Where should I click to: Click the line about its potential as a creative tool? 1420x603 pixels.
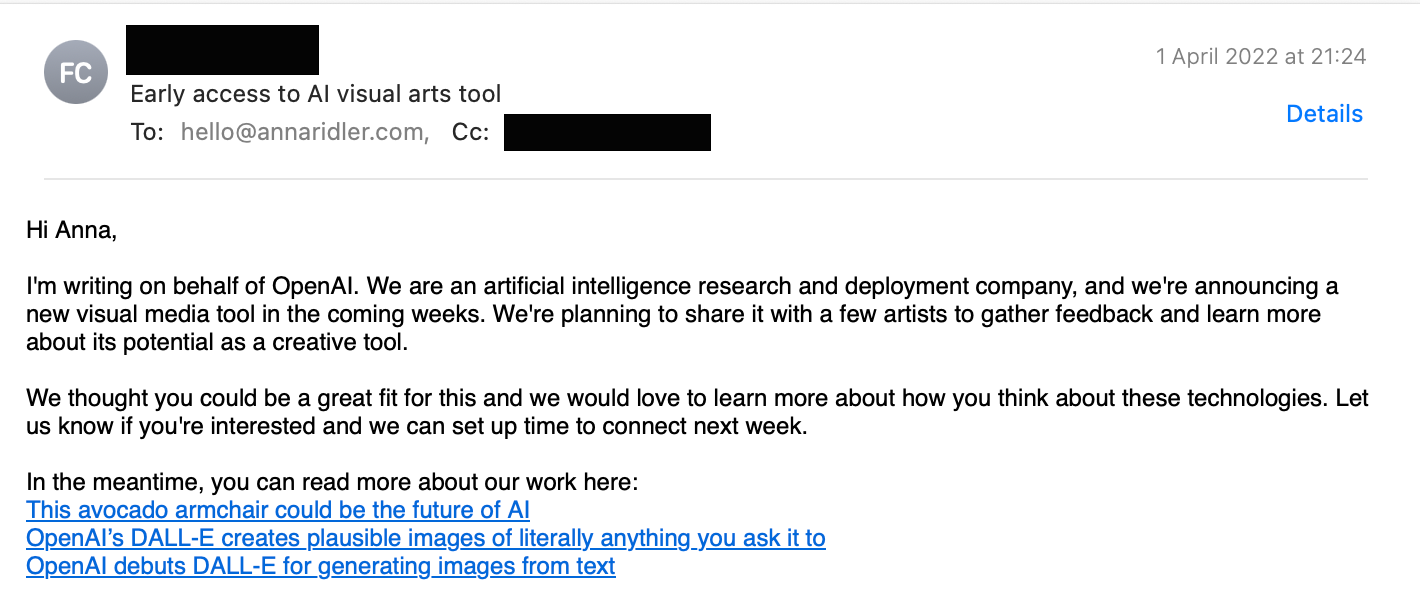click(218, 342)
